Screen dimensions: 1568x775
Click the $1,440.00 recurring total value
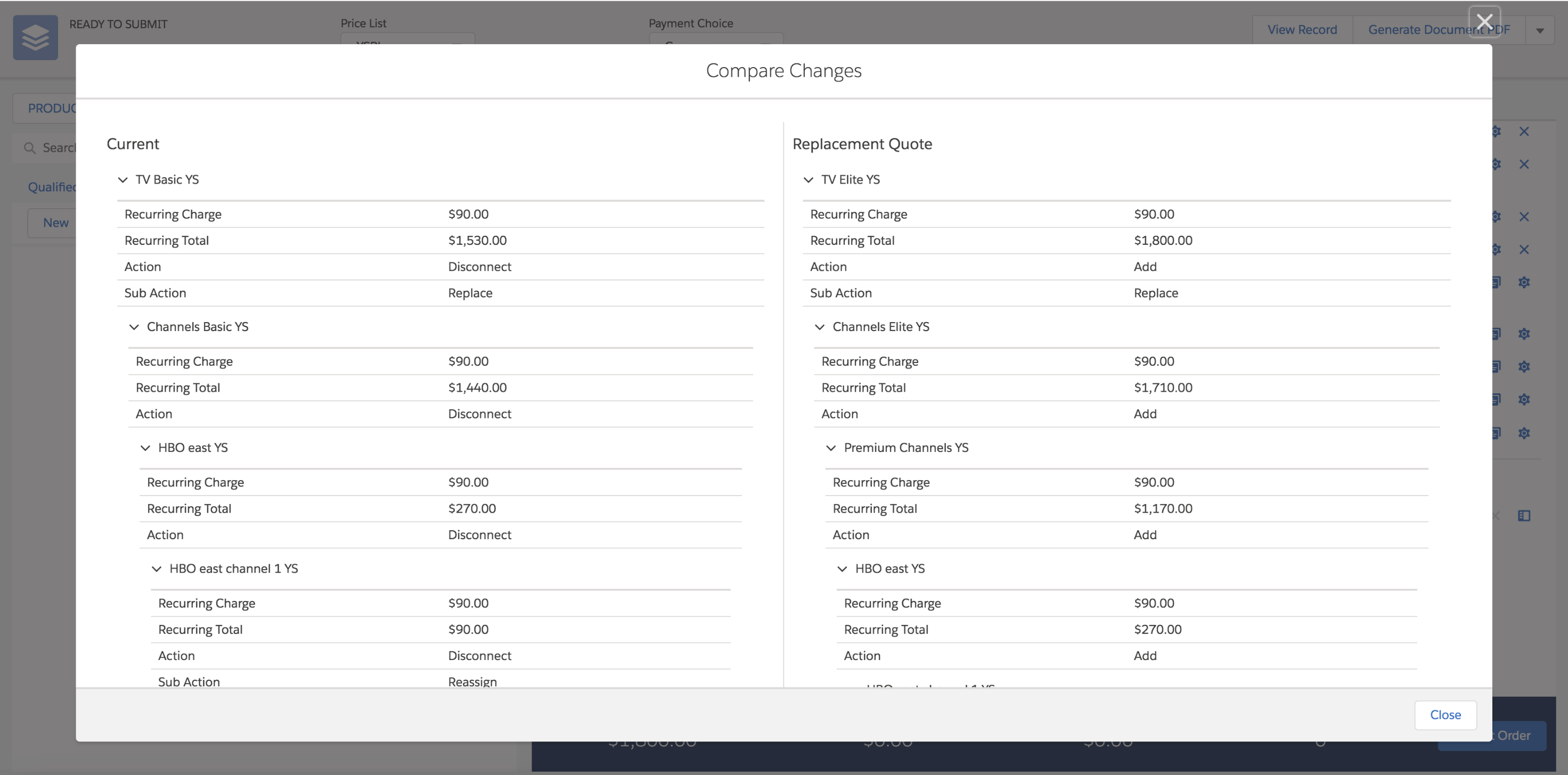tap(477, 387)
